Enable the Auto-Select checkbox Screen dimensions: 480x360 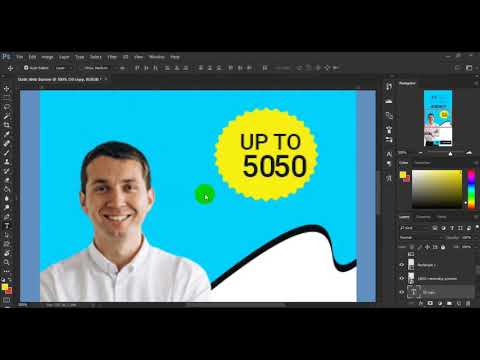tap(26, 68)
